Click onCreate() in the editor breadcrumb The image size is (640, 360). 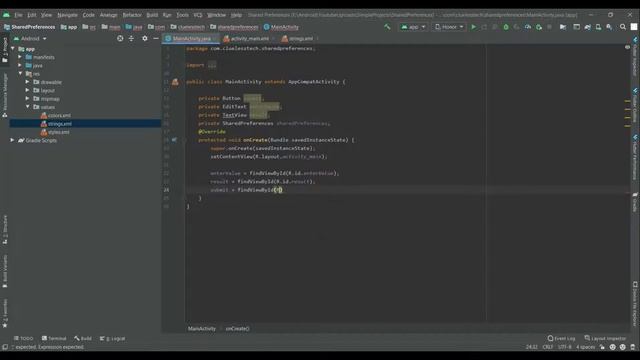tap(238, 329)
